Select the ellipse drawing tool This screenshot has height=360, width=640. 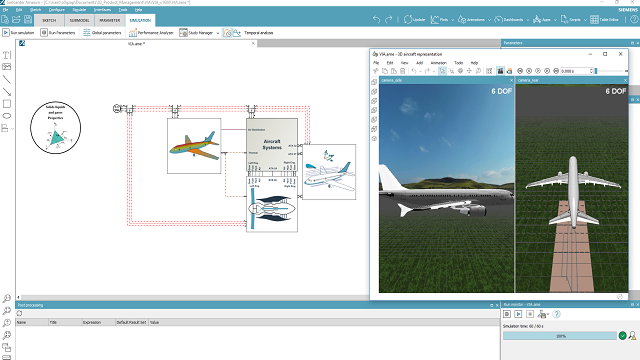(7, 116)
